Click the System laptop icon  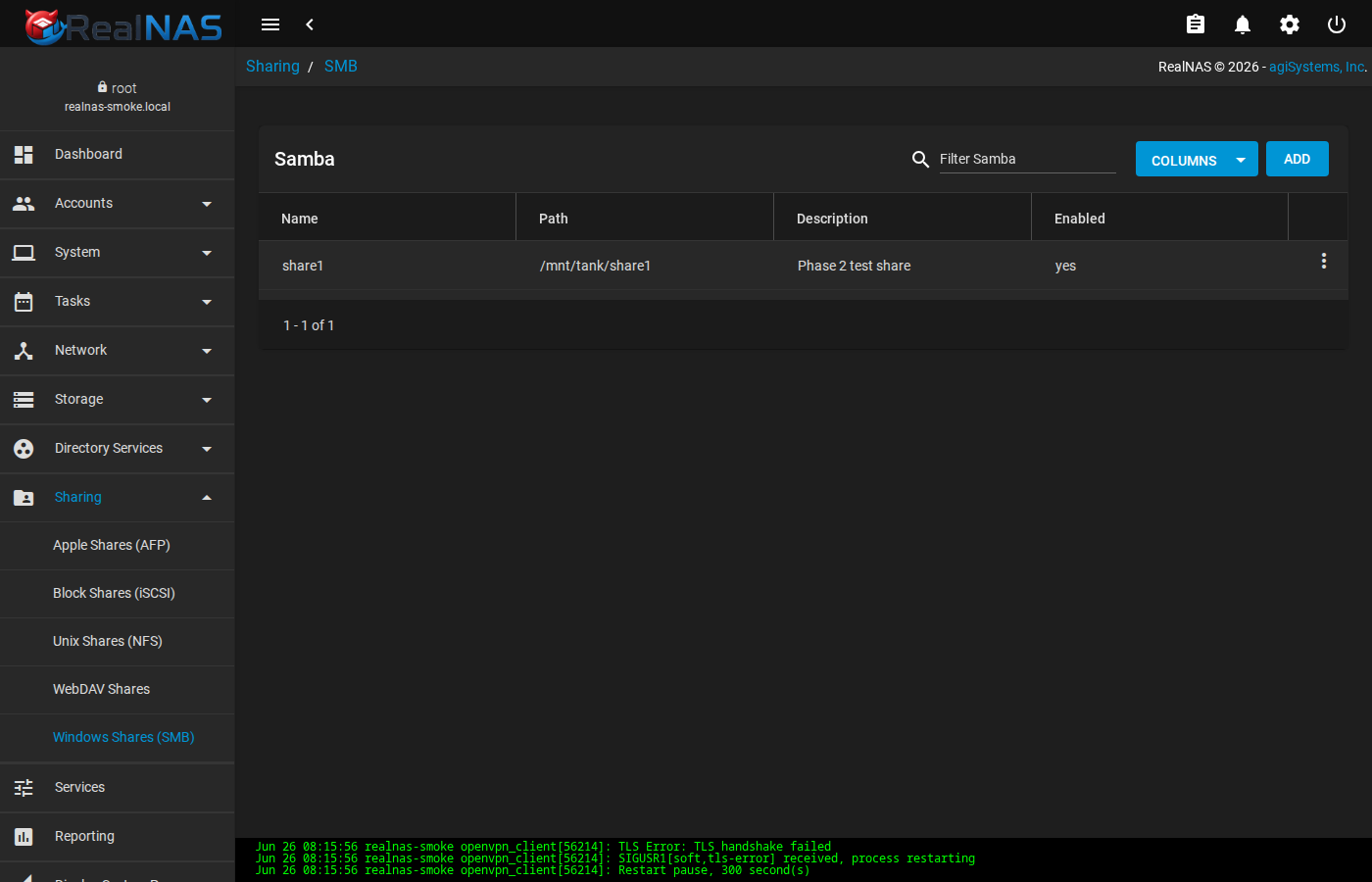pyautogui.click(x=24, y=253)
